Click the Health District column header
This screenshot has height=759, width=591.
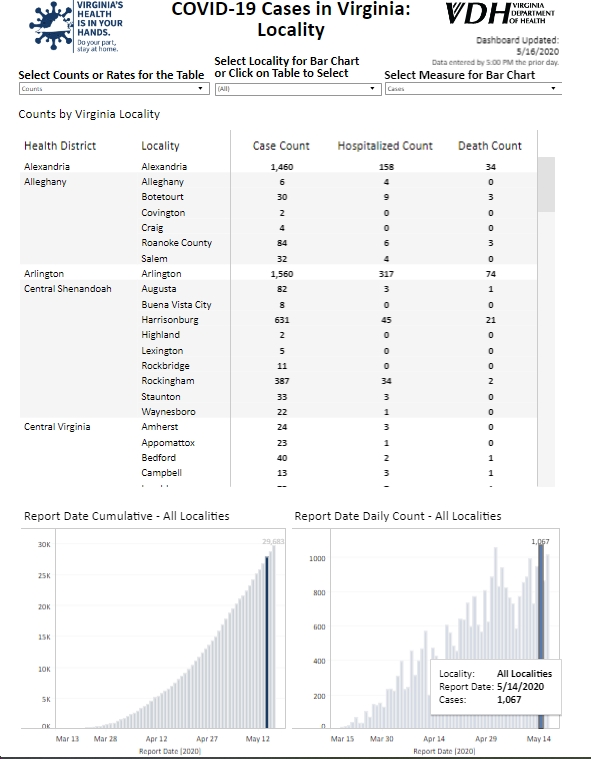(60, 146)
